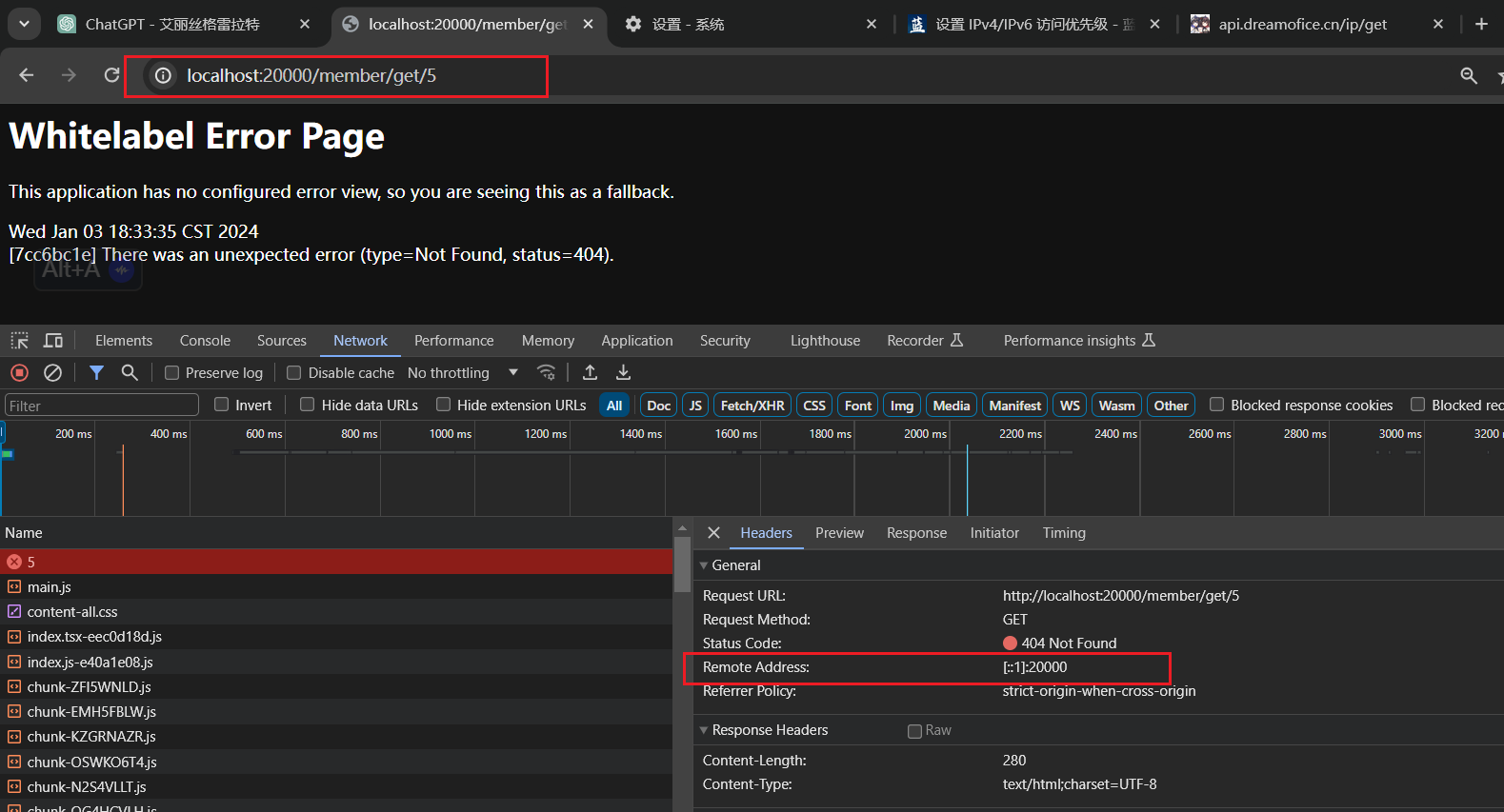The width and height of the screenshot is (1504, 812).
Task: Collapse the Response Headers section
Action: [x=704, y=730]
